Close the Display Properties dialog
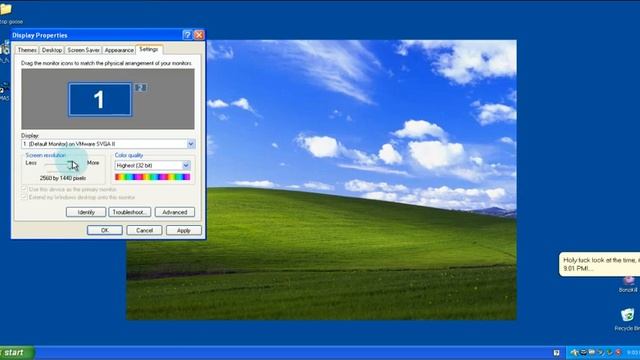The image size is (640, 360). pyautogui.click(x=199, y=35)
